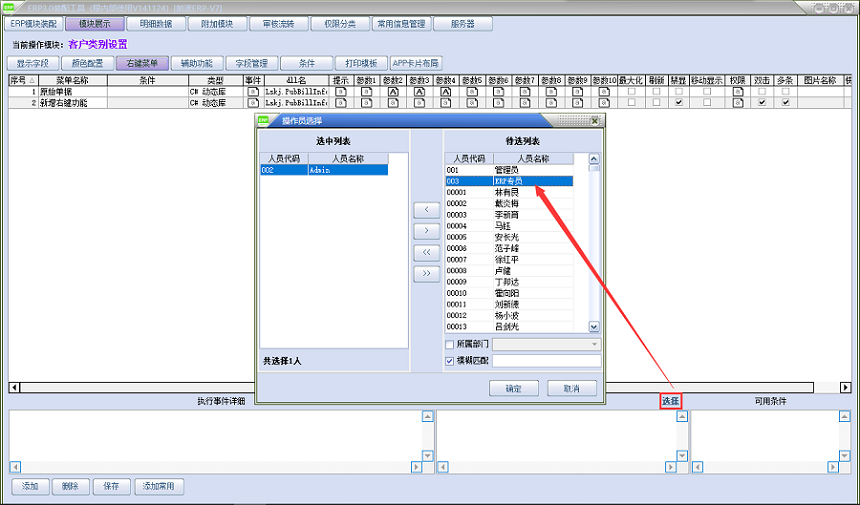860x505 pixels.
Task: Click the 参数1 icon in row 2
Action: (x=366, y=102)
